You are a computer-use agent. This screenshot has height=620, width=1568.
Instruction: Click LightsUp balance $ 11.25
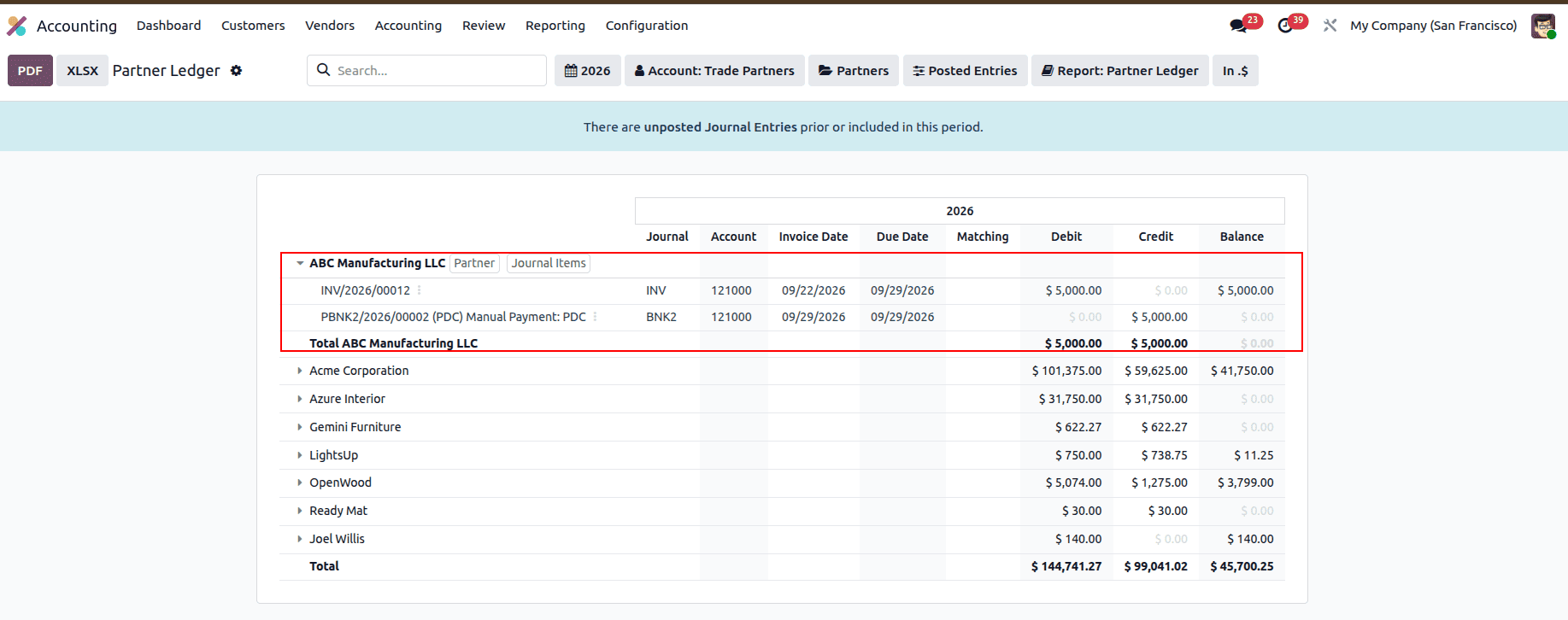[x=1254, y=455]
